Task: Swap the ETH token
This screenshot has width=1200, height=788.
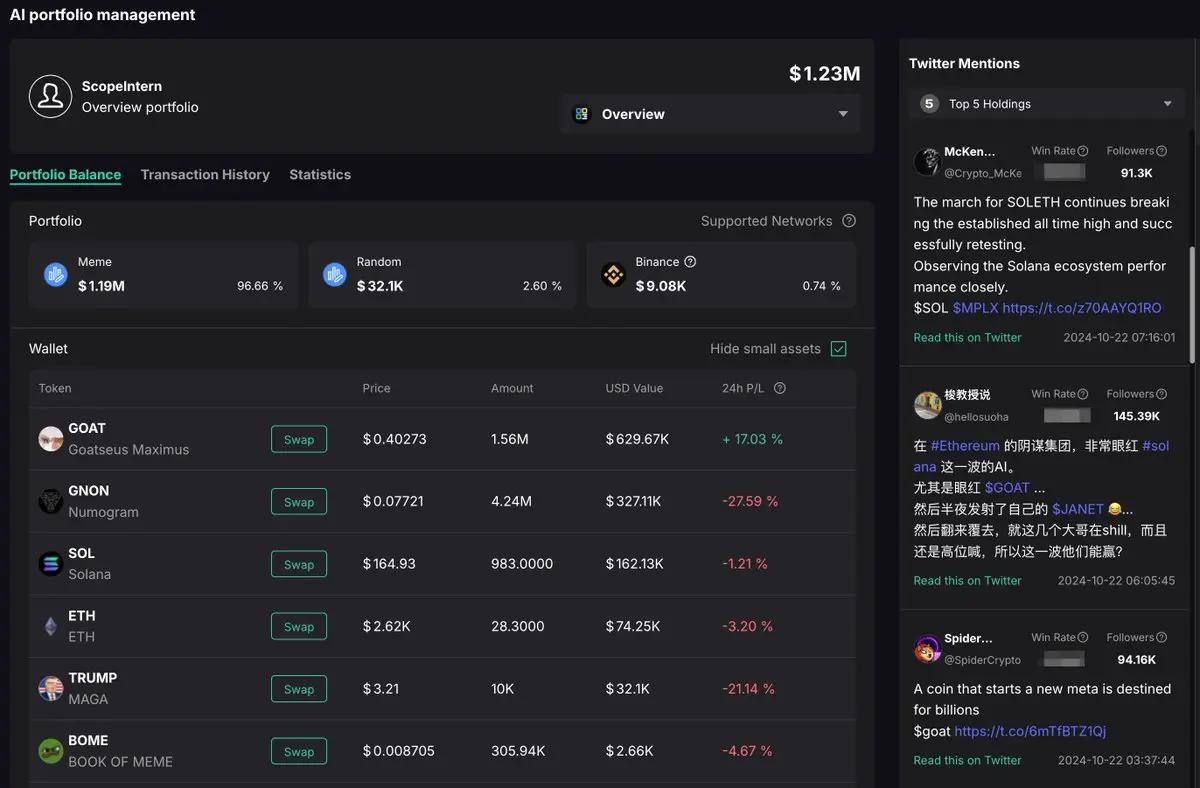Action: [x=299, y=627]
